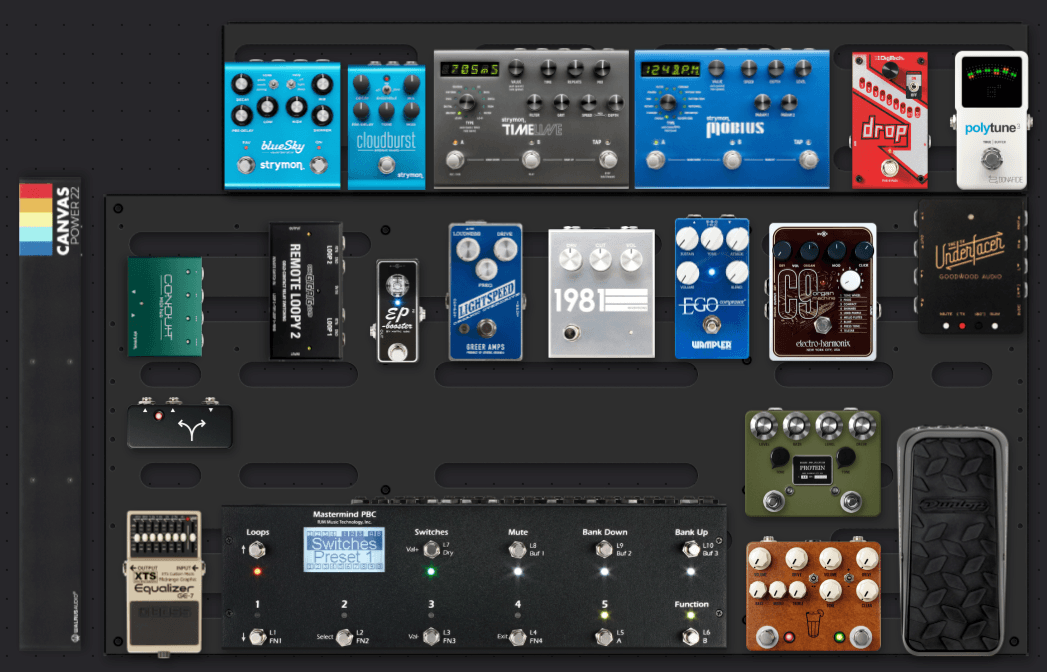Viewport: 1047px width, 672px height.
Task: Click the PolyTune 3 tuner pedal
Action: pyautogui.click(x=990, y=120)
